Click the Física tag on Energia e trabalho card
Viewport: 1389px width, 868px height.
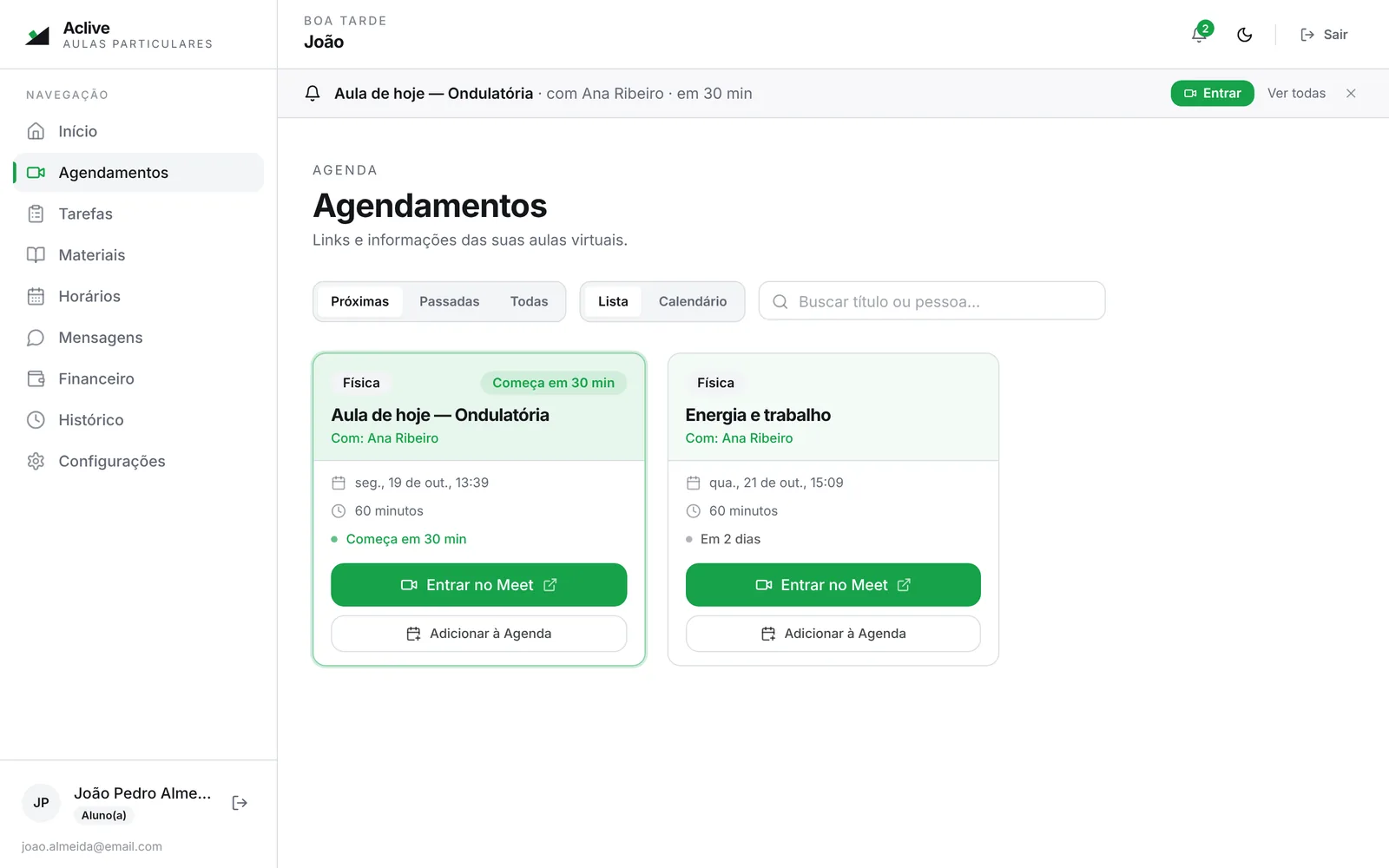(x=715, y=383)
